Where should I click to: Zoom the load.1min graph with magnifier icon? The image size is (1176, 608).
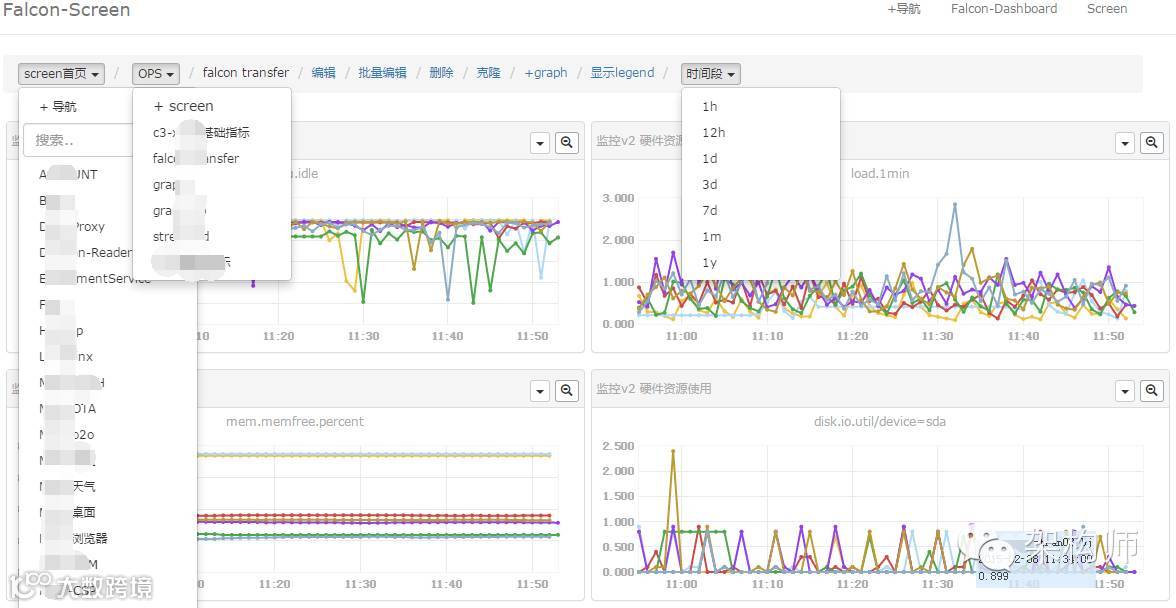1151,142
